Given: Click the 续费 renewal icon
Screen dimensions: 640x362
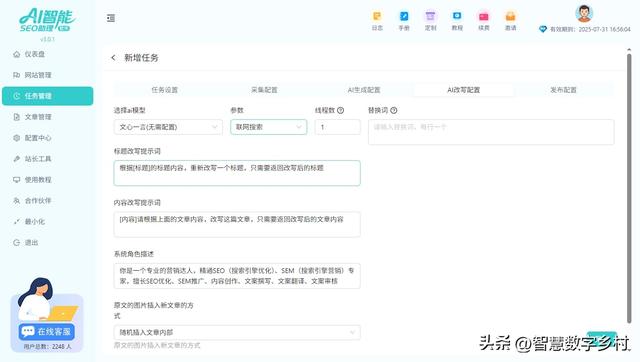Looking at the screenshot, I should coord(484,20).
